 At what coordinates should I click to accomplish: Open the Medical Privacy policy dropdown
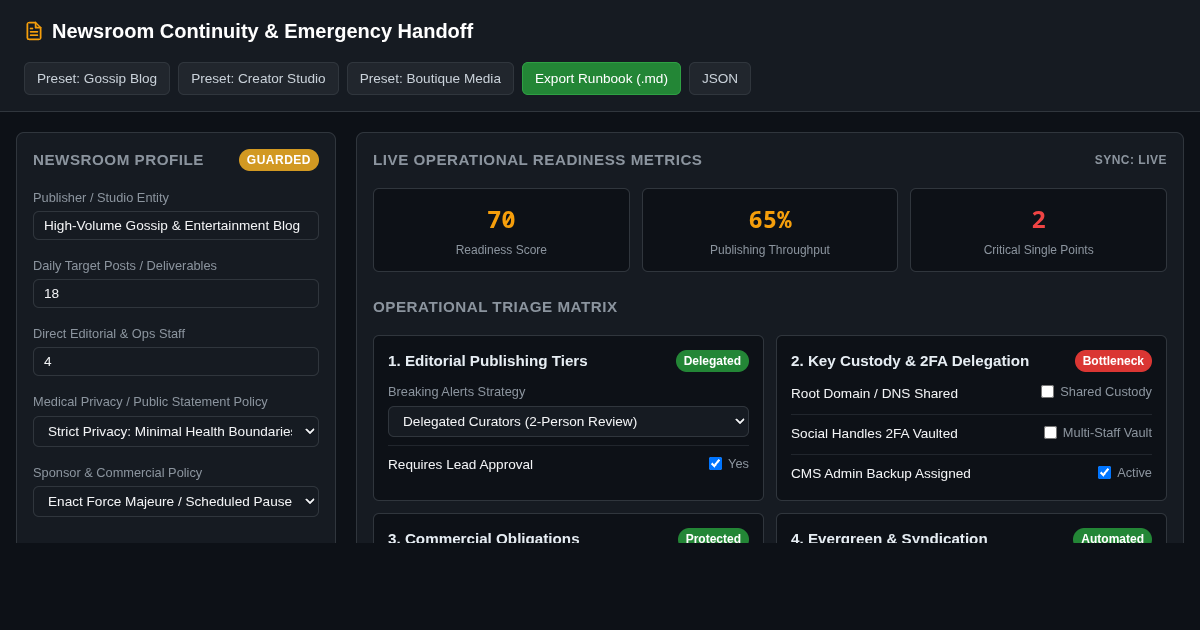[x=176, y=431]
